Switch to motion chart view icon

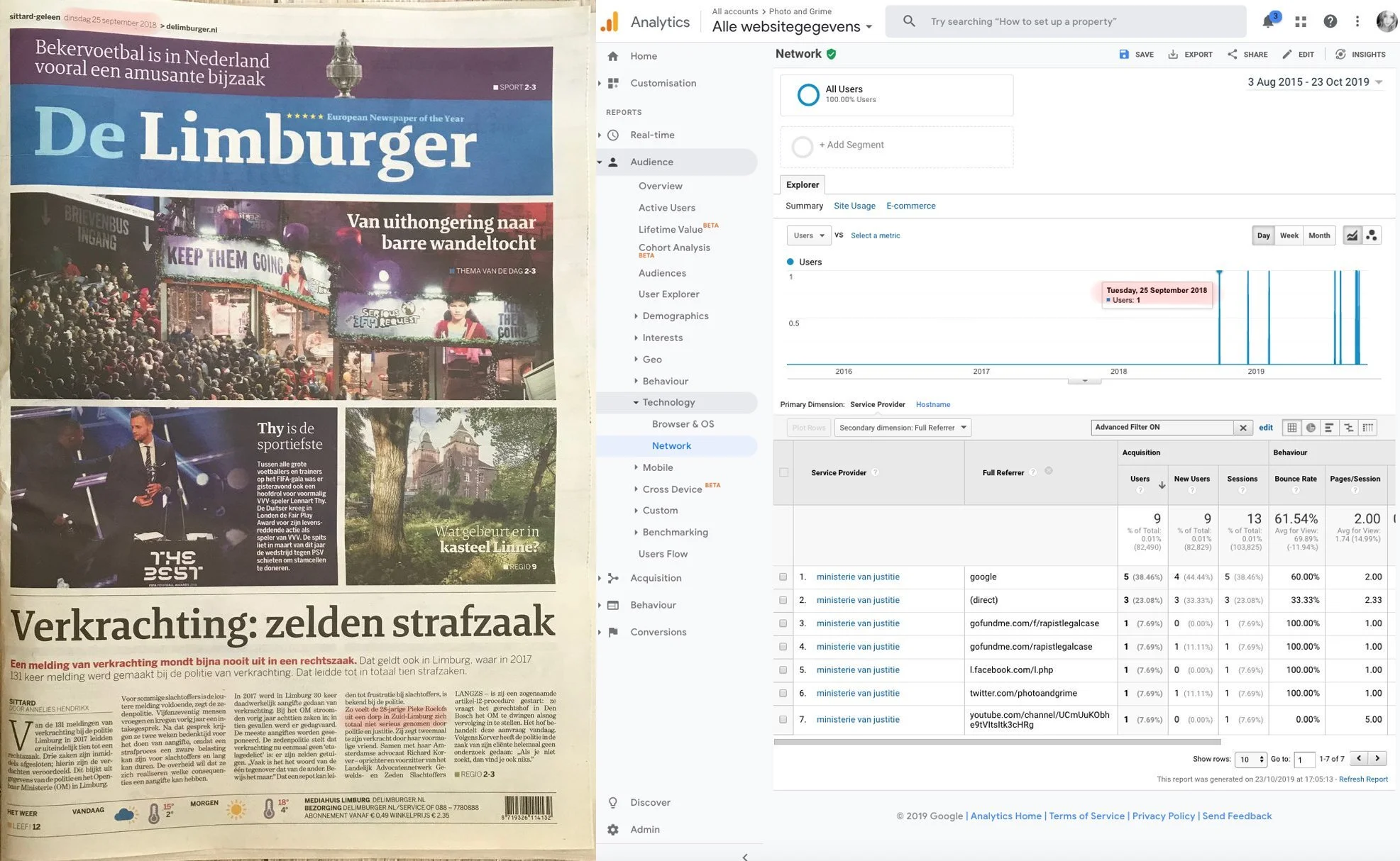point(1372,235)
